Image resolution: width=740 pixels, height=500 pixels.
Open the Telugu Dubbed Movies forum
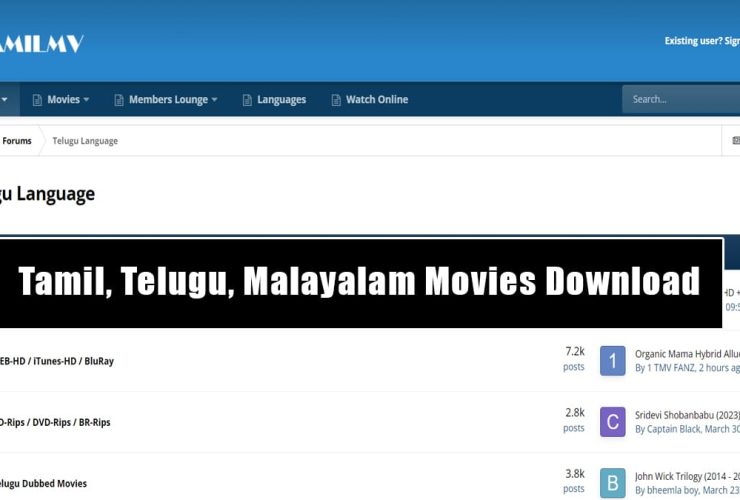point(43,483)
